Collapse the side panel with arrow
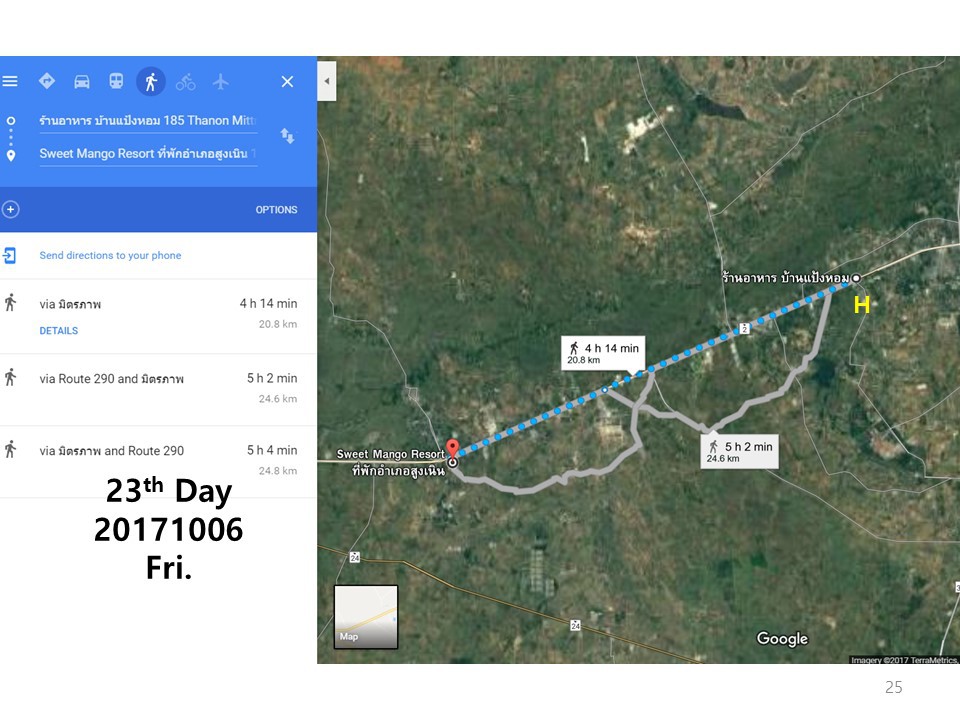Image resolution: width=960 pixels, height=720 pixels. (326, 81)
